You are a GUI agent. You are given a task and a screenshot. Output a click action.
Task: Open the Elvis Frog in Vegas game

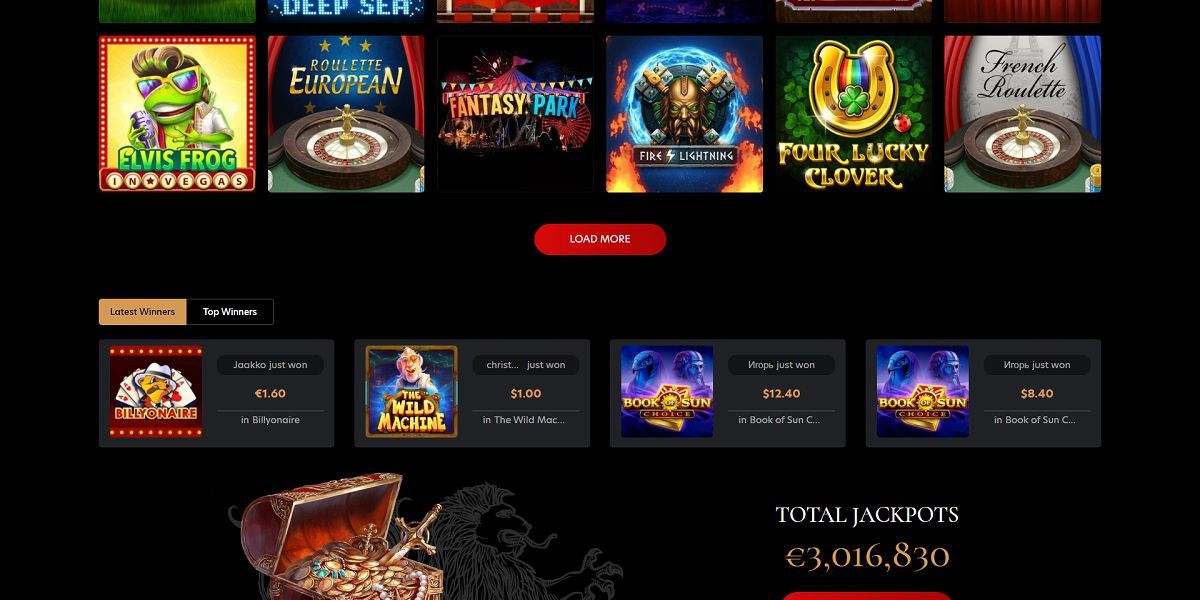coord(177,114)
